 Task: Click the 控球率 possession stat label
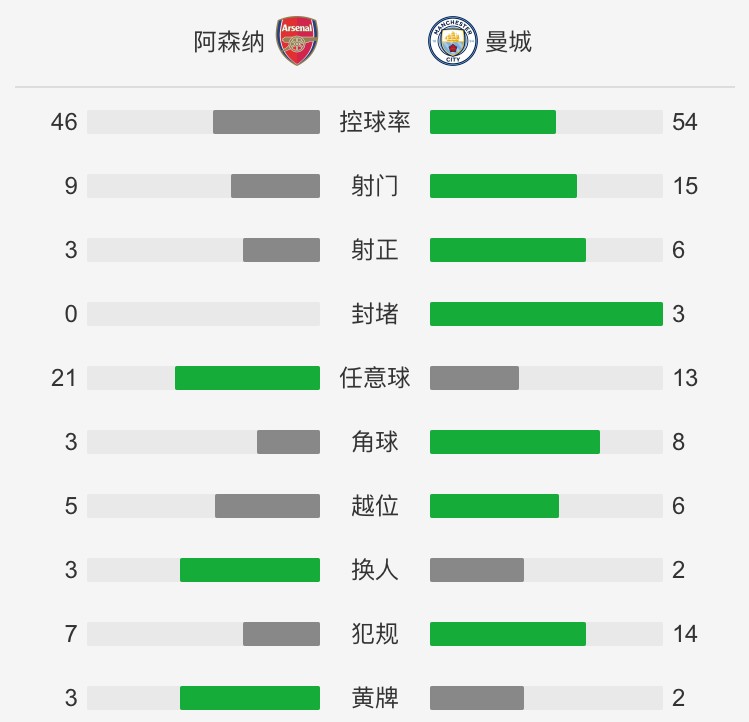[375, 122]
